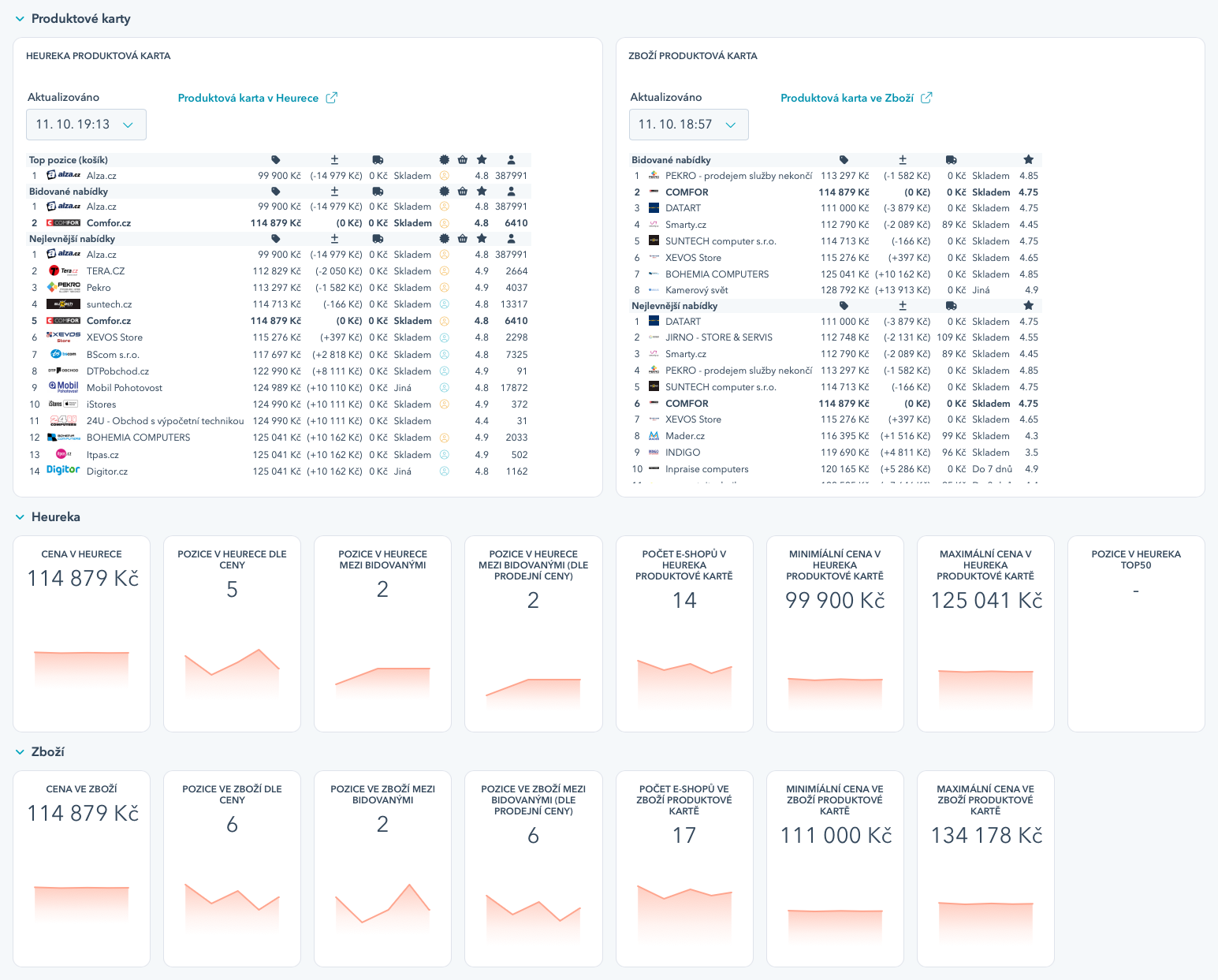
Task: Open the Heureka update time dropdown 11. 10. 19:13
Action: (x=86, y=125)
